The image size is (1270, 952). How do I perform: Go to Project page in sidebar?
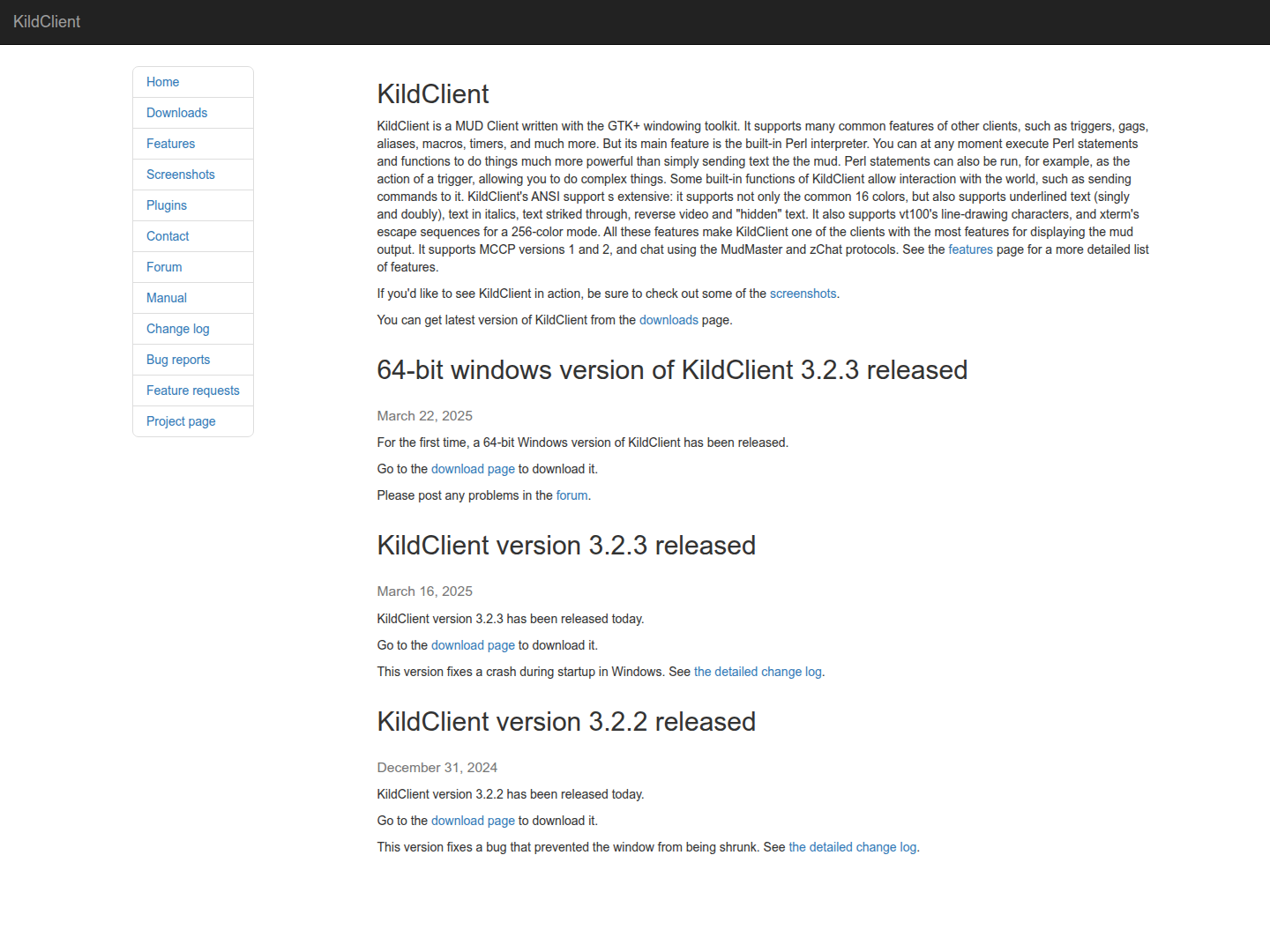(x=193, y=421)
